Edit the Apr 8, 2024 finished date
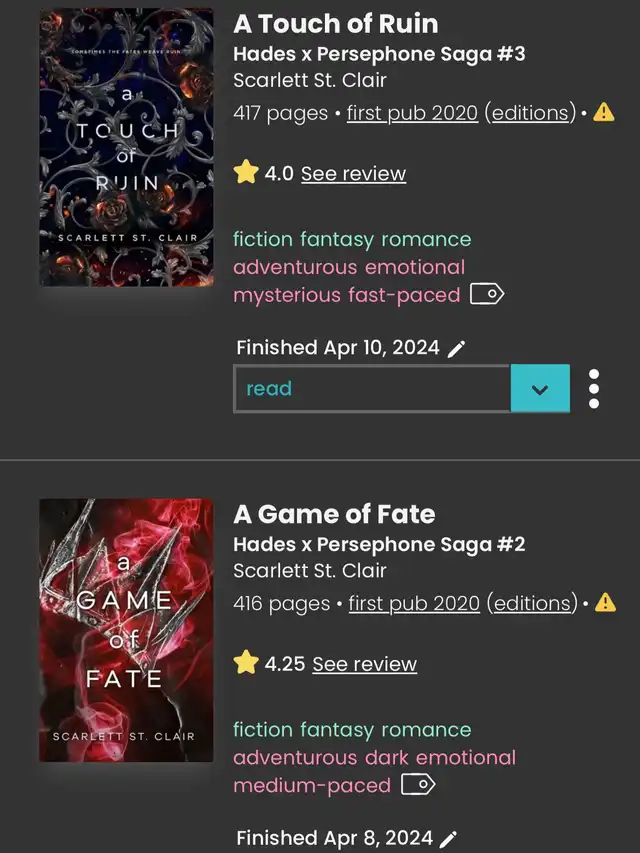The image size is (640, 853). pos(449,838)
